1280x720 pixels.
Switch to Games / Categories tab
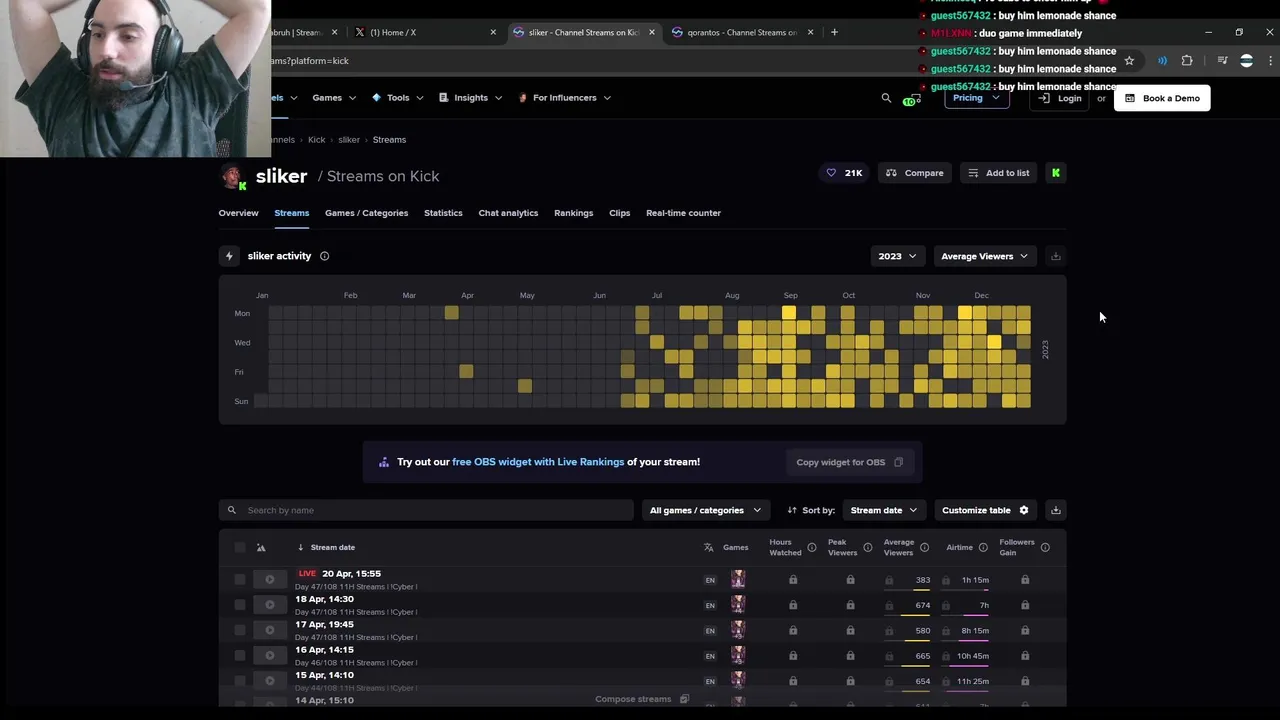coord(366,213)
